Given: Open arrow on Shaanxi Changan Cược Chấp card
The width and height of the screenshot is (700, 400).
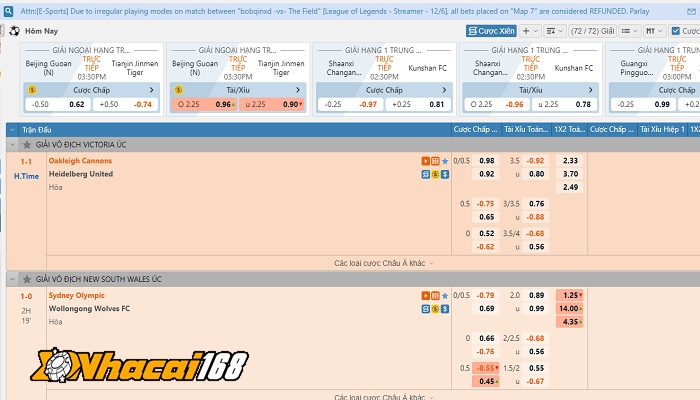Looking at the screenshot, I should click(444, 90).
